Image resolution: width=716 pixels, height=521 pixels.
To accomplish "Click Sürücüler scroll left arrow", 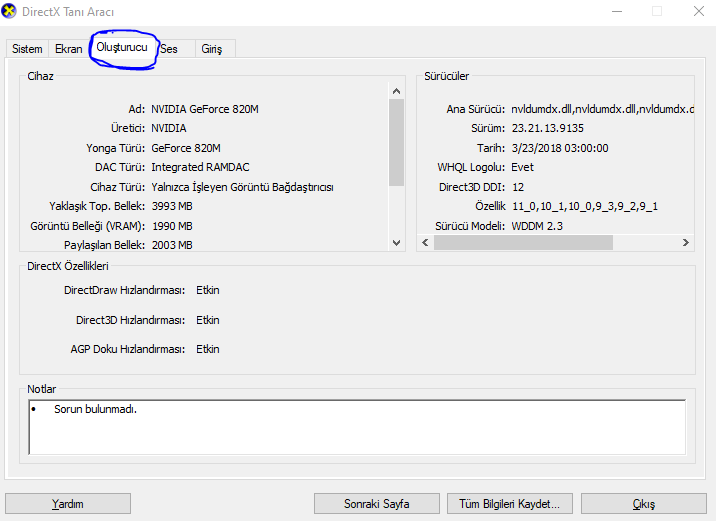I will (x=425, y=242).
